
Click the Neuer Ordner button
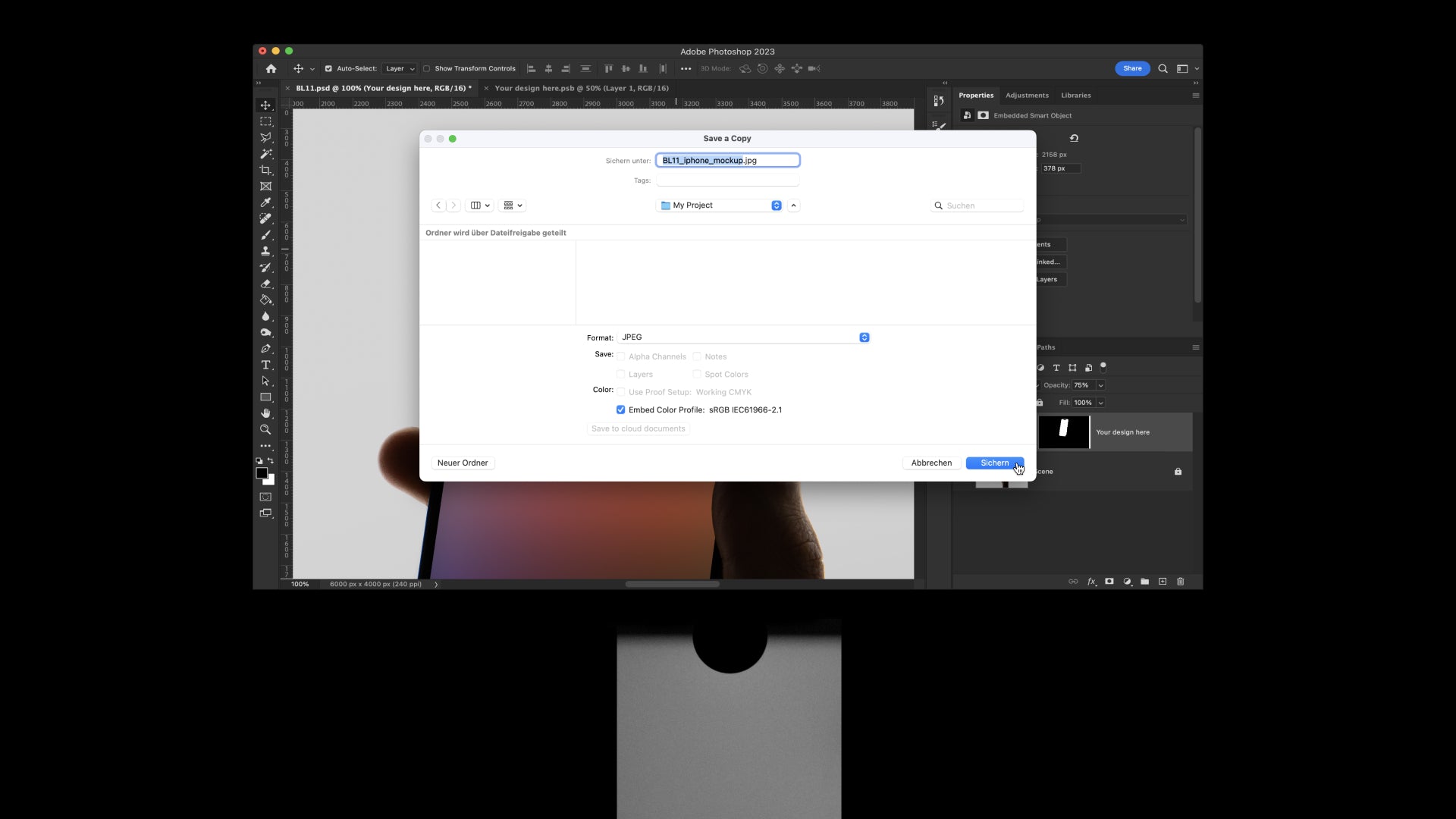coord(463,463)
